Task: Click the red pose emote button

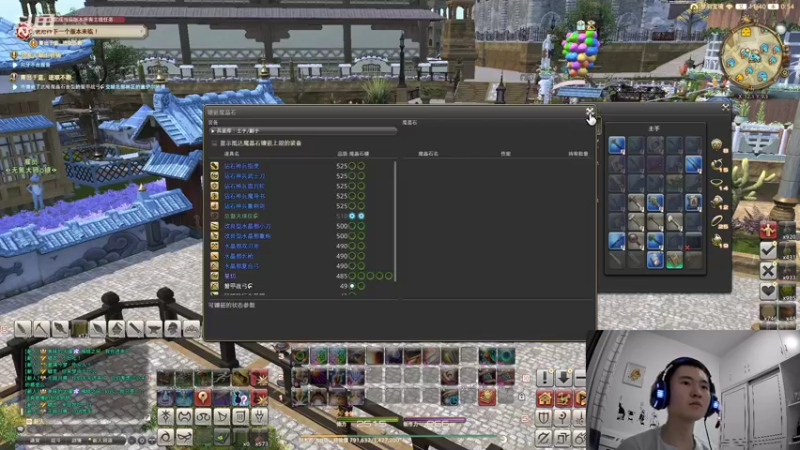Action: (x=768, y=231)
